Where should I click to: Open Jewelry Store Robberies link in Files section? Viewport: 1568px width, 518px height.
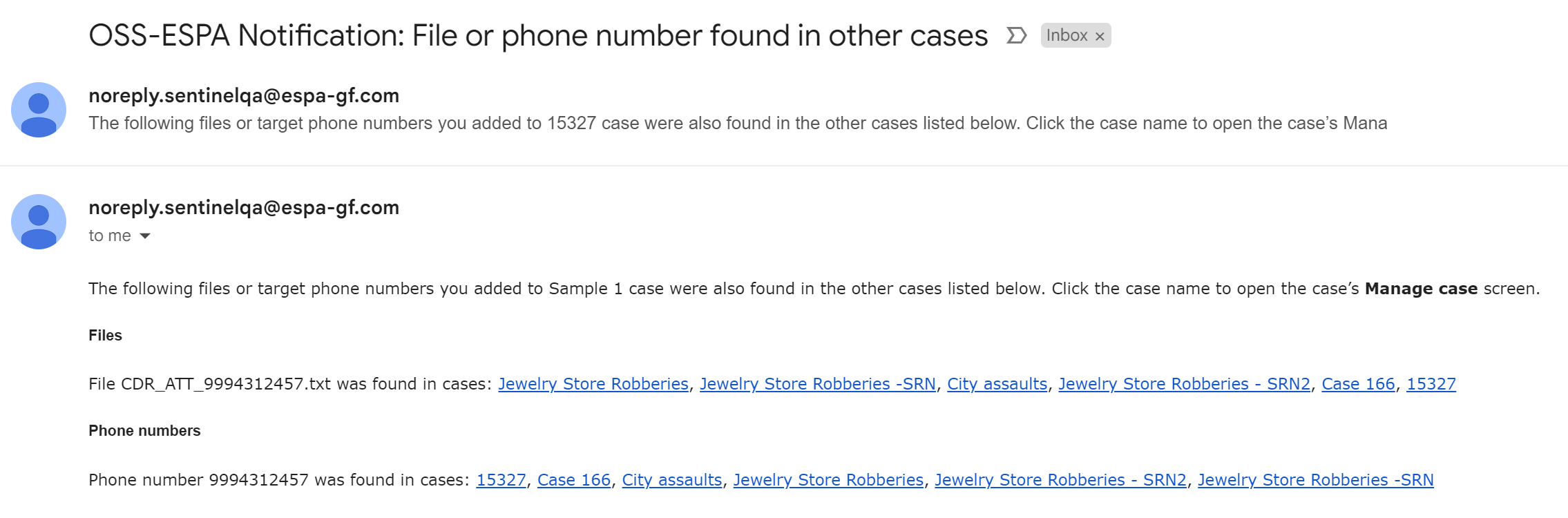[593, 384]
